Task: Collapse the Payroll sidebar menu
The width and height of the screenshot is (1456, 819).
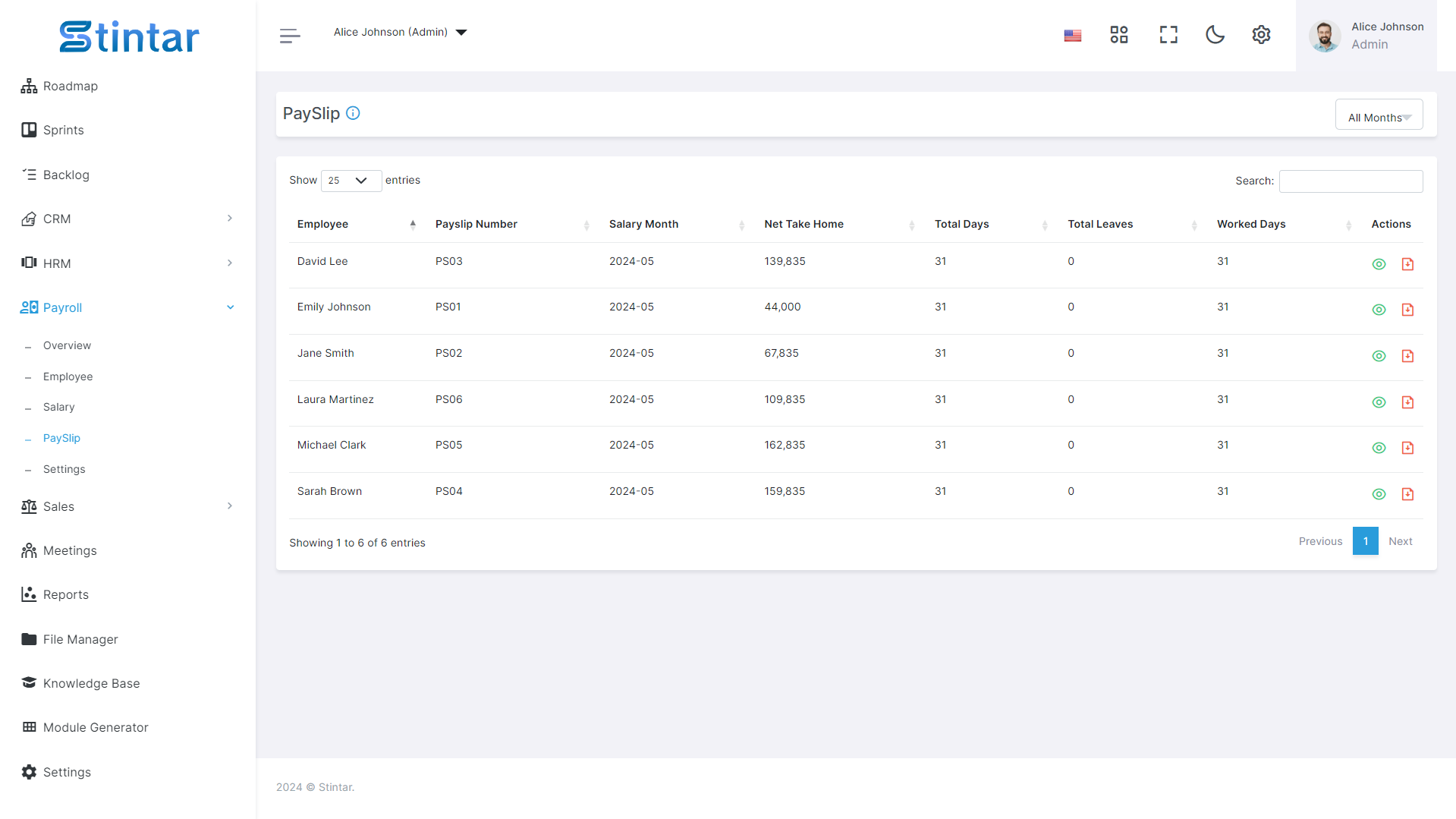Action: pos(127,307)
